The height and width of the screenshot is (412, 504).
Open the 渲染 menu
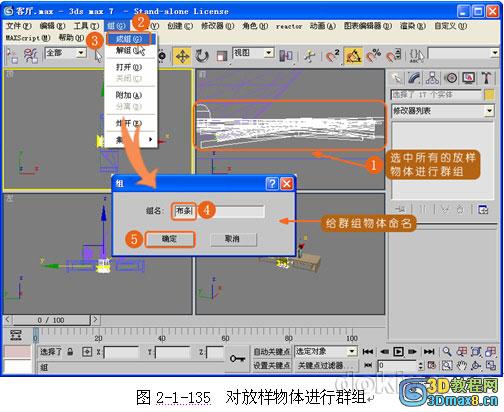413,26
